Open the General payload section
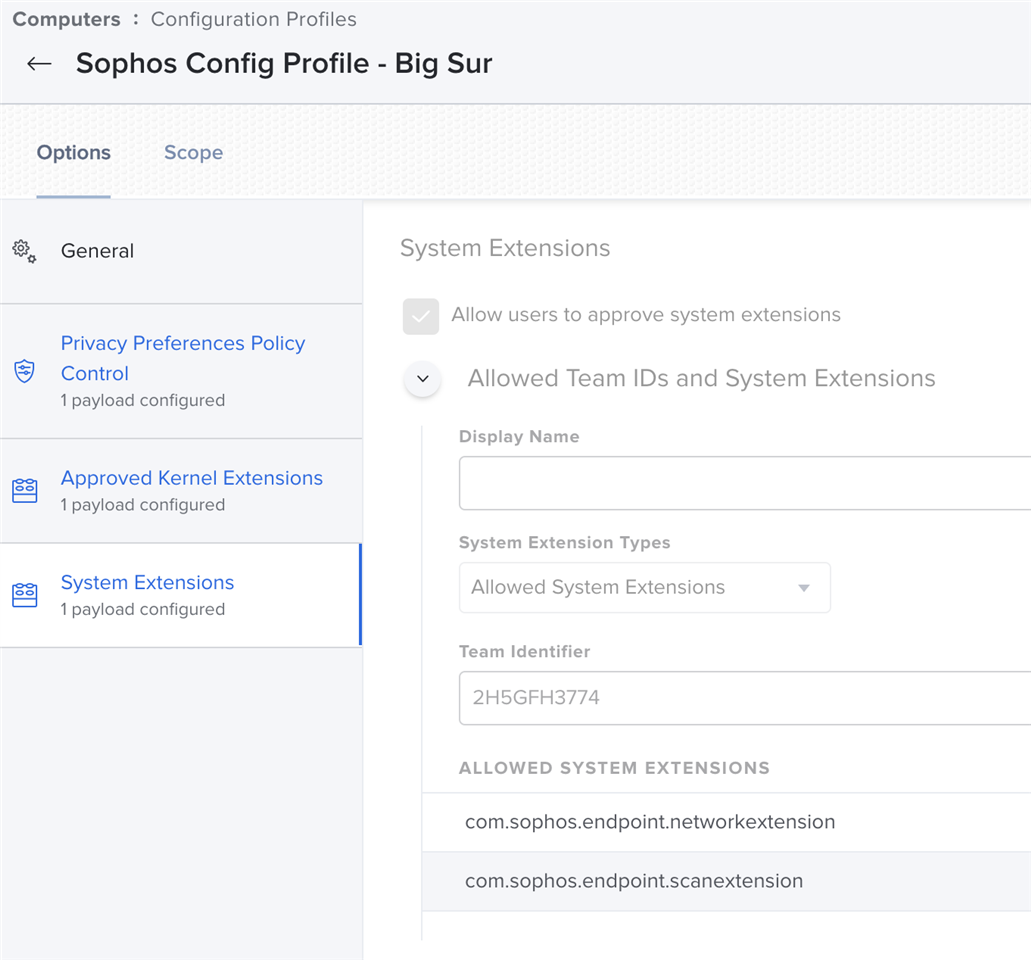Viewport: 1031px width, 960px height. pos(181,251)
